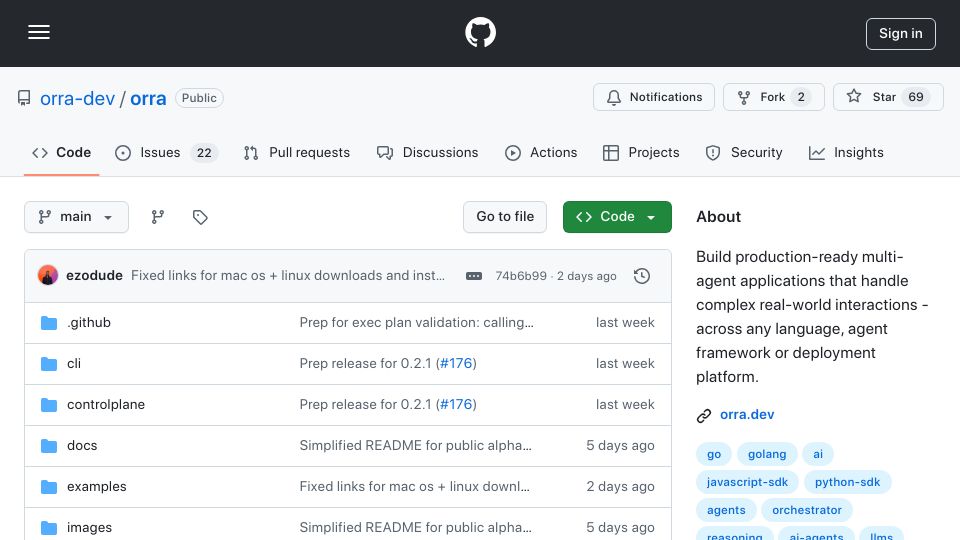Image resolution: width=960 pixels, height=540 pixels.
Task: Open the images folder
Action: (89, 528)
